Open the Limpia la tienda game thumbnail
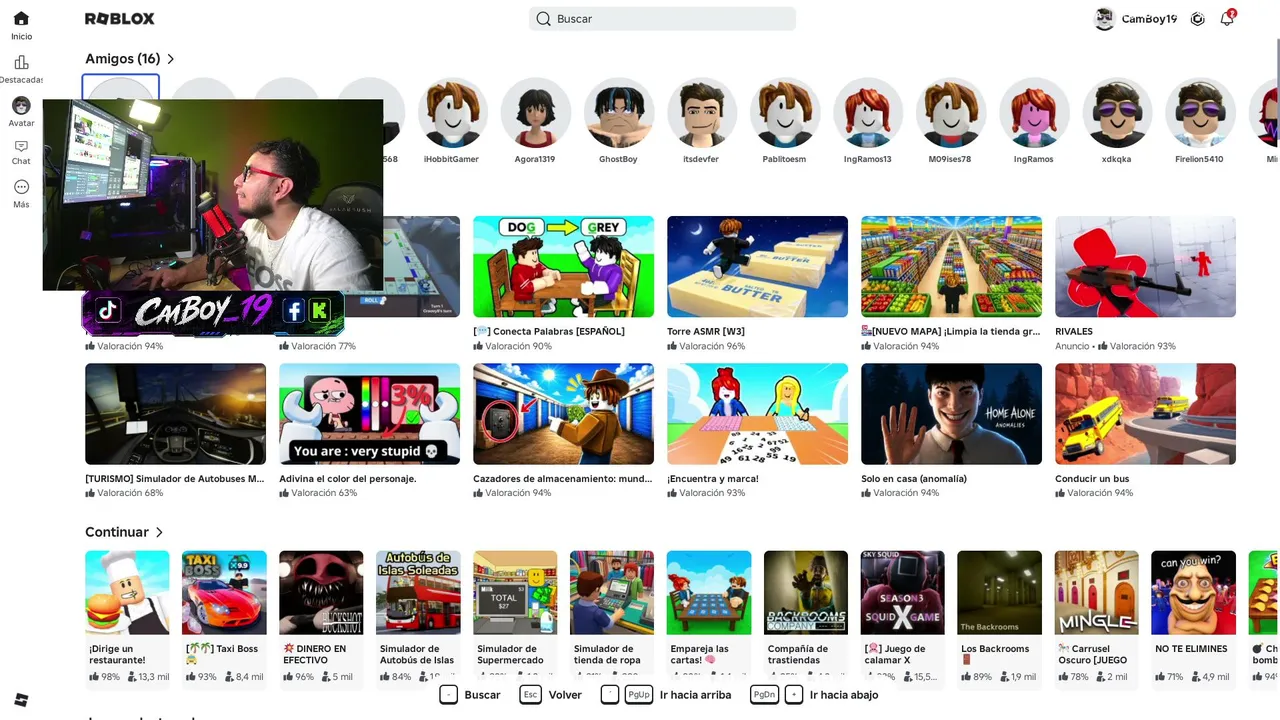The height and width of the screenshot is (720, 1280). pyautogui.click(x=951, y=267)
